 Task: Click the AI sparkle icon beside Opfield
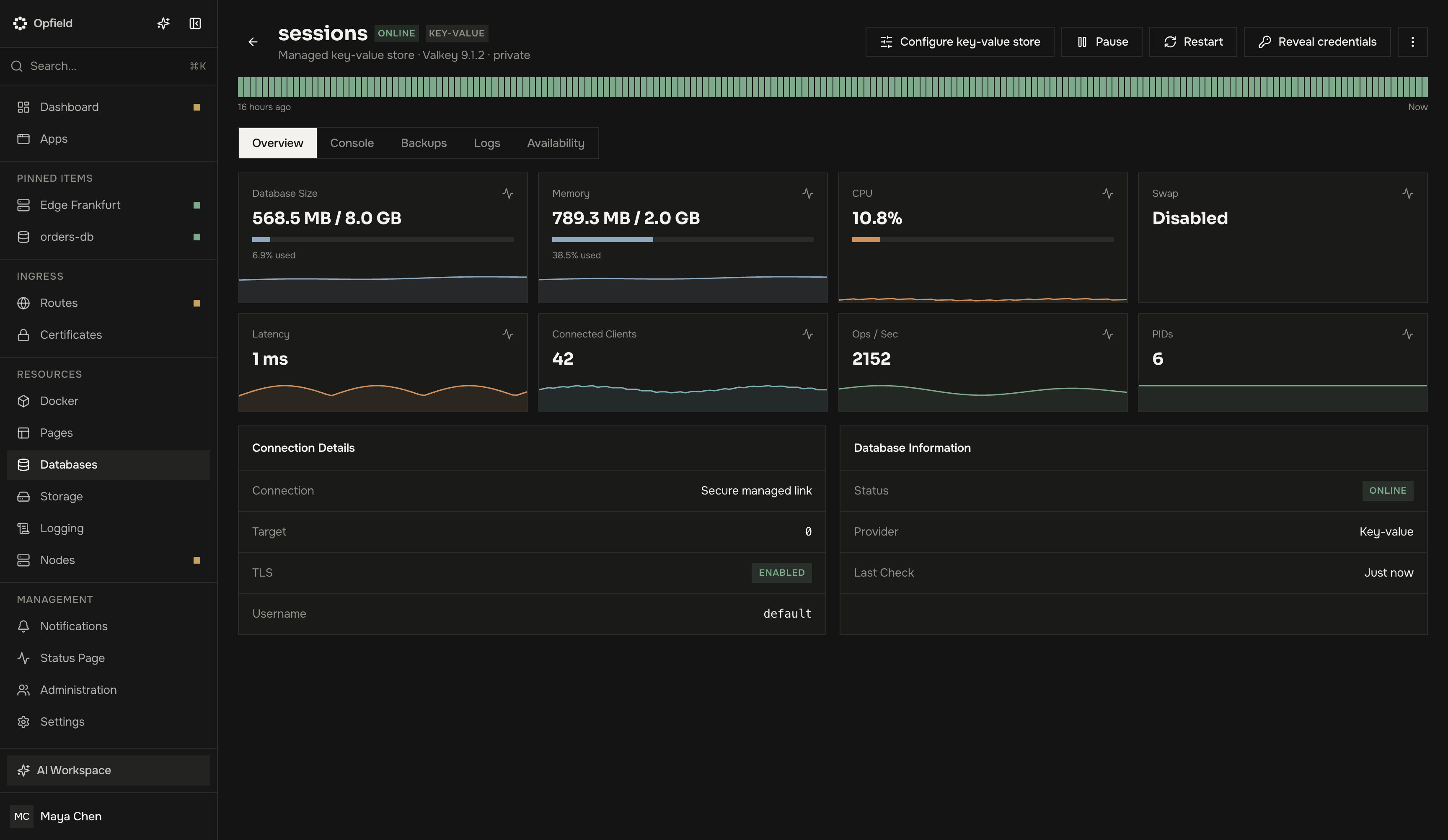(x=163, y=23)
